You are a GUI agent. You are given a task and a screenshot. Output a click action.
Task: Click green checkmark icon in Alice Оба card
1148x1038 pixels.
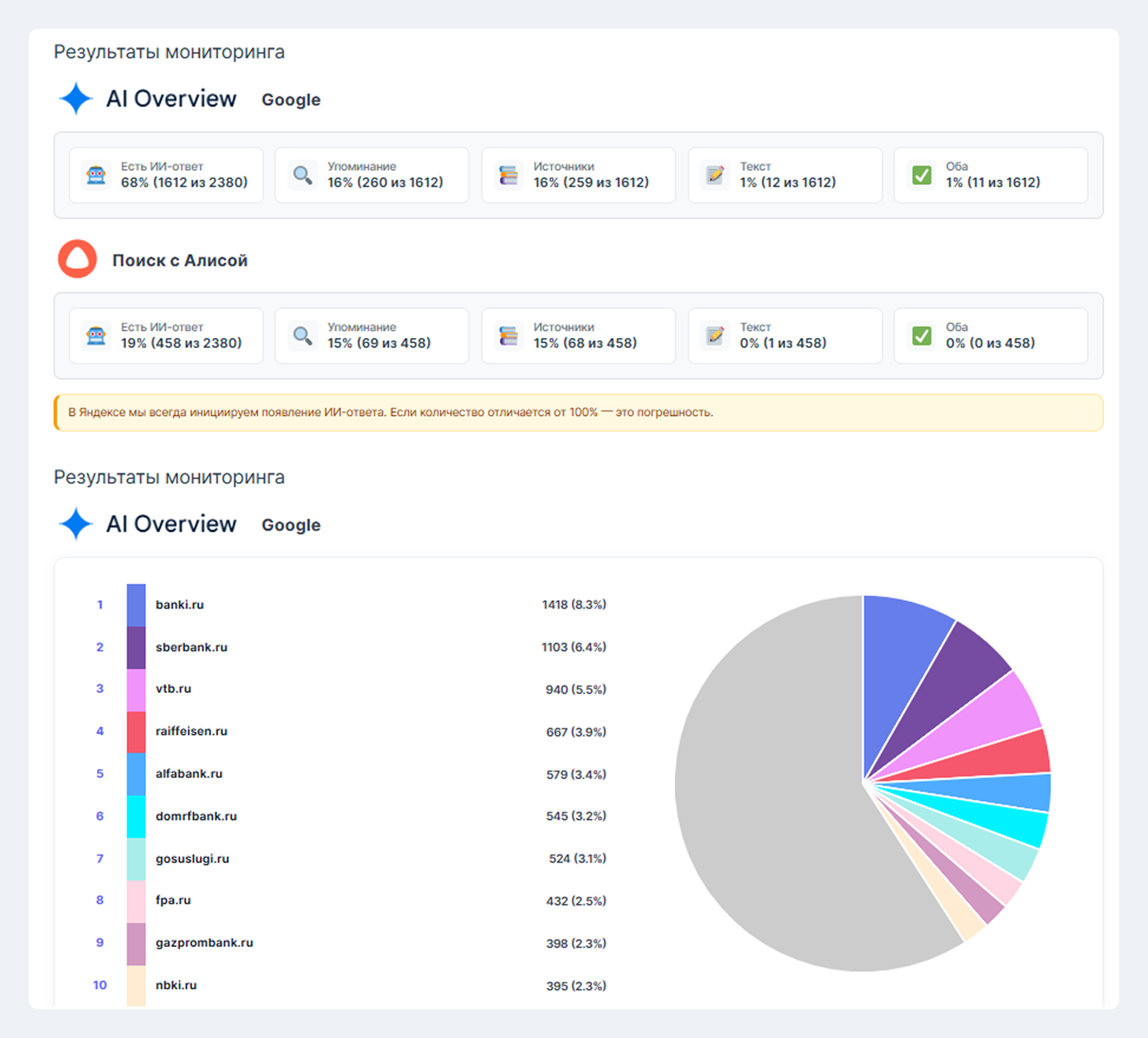point(921,335)
